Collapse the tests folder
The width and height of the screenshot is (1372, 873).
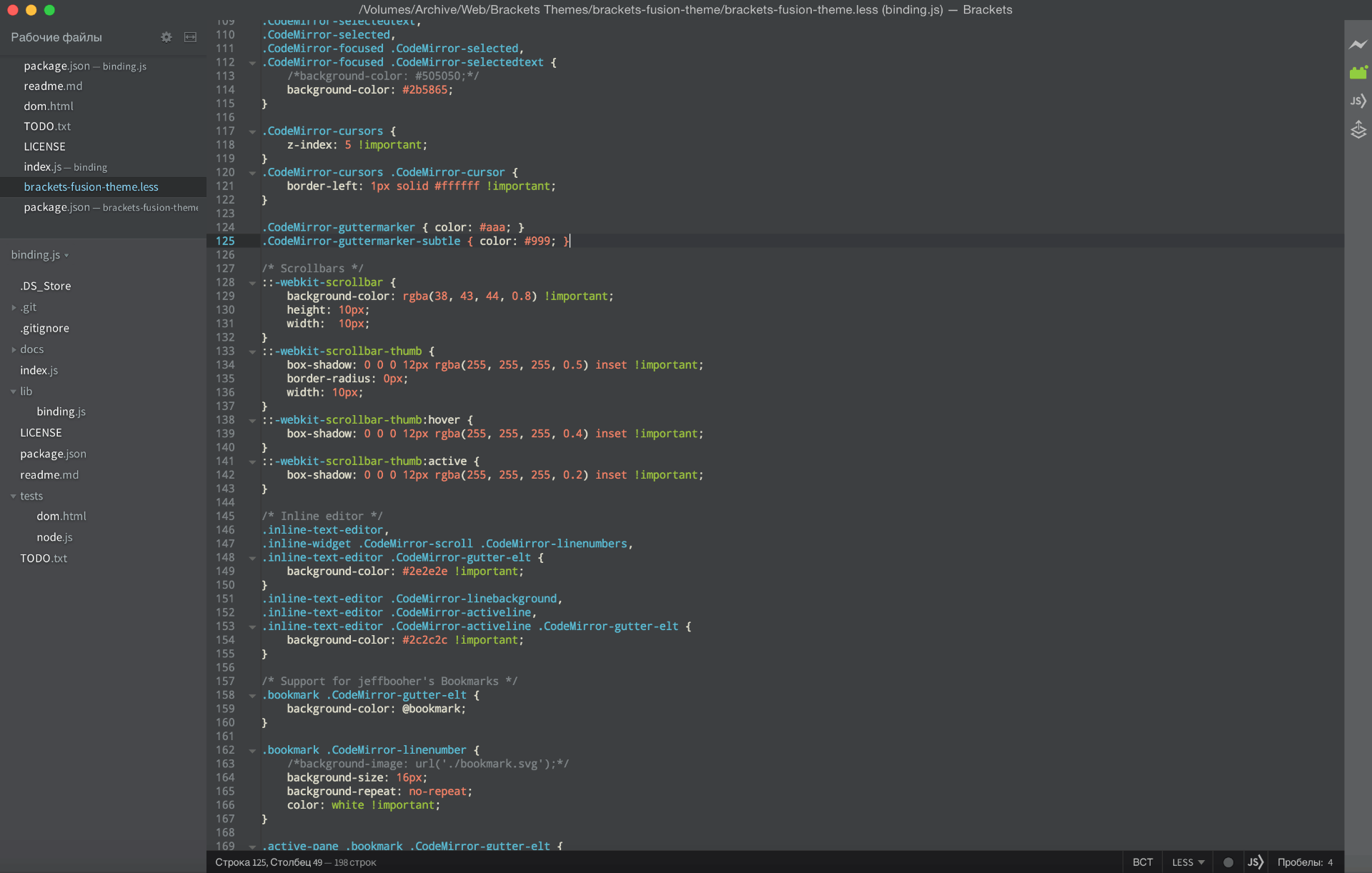14,496
